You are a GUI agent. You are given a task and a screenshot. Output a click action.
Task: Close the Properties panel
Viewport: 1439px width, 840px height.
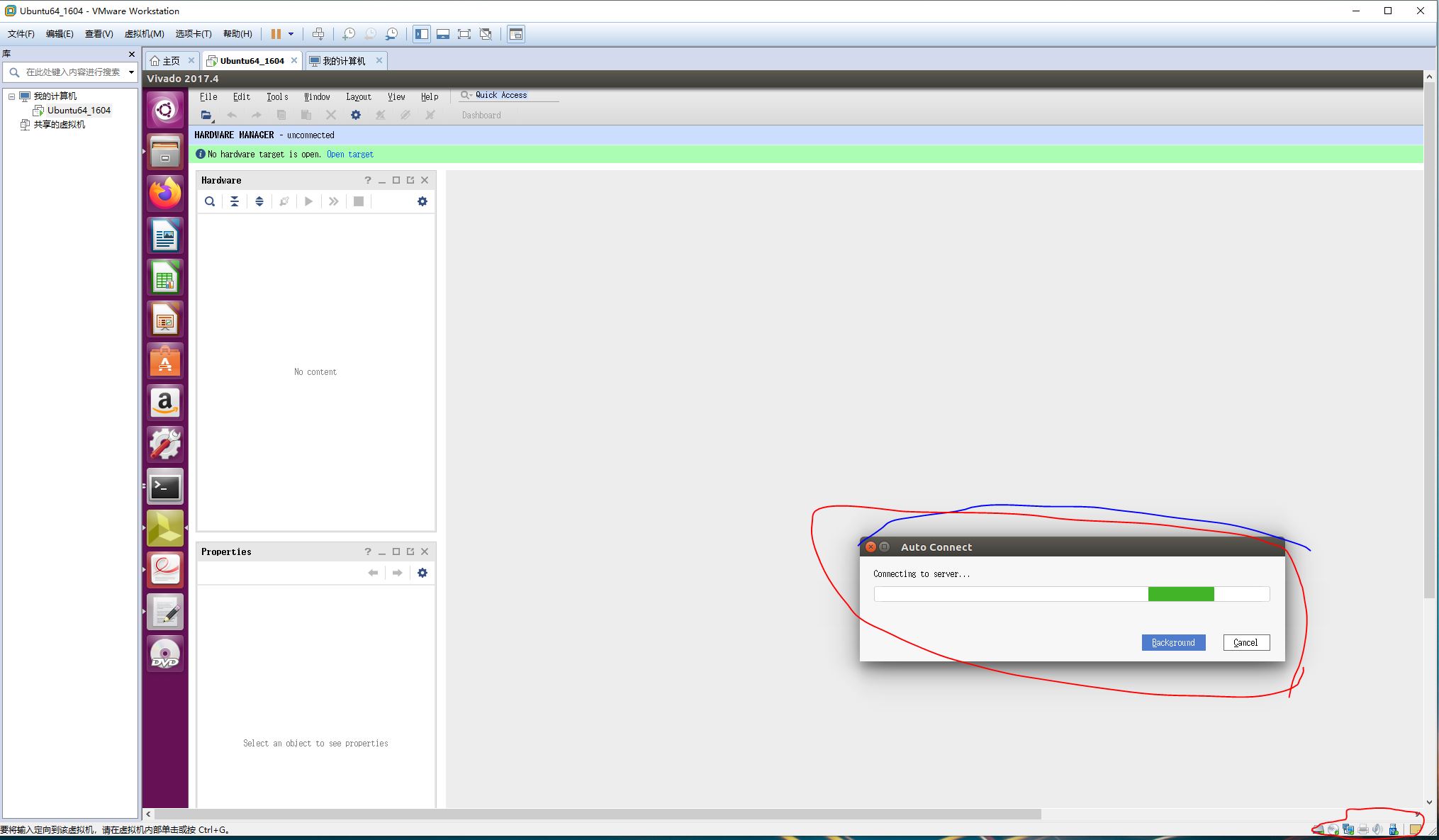(x=425, y=551)
